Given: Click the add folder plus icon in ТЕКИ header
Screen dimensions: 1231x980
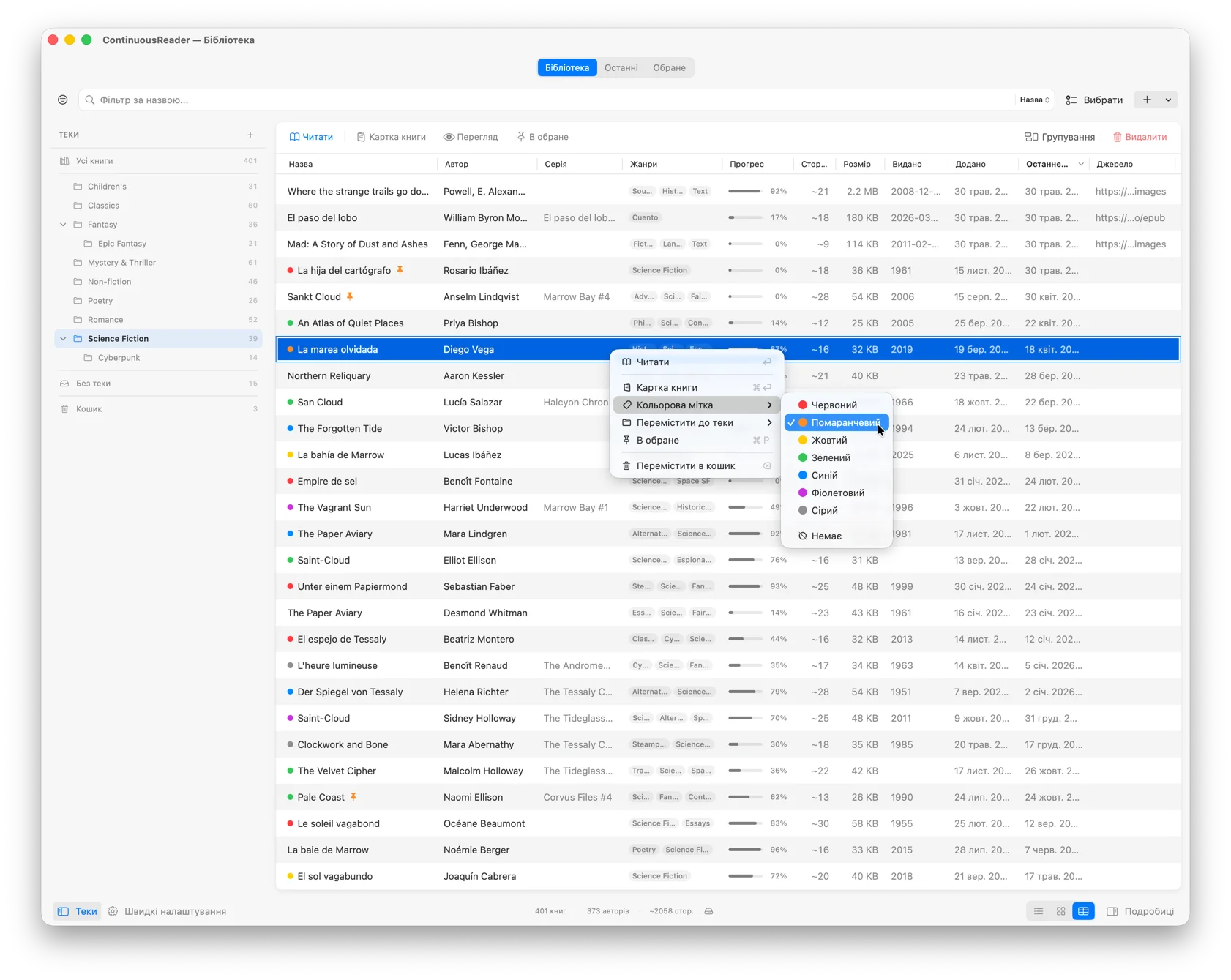Looking at the screenshot, I should (x=250, y=135).
